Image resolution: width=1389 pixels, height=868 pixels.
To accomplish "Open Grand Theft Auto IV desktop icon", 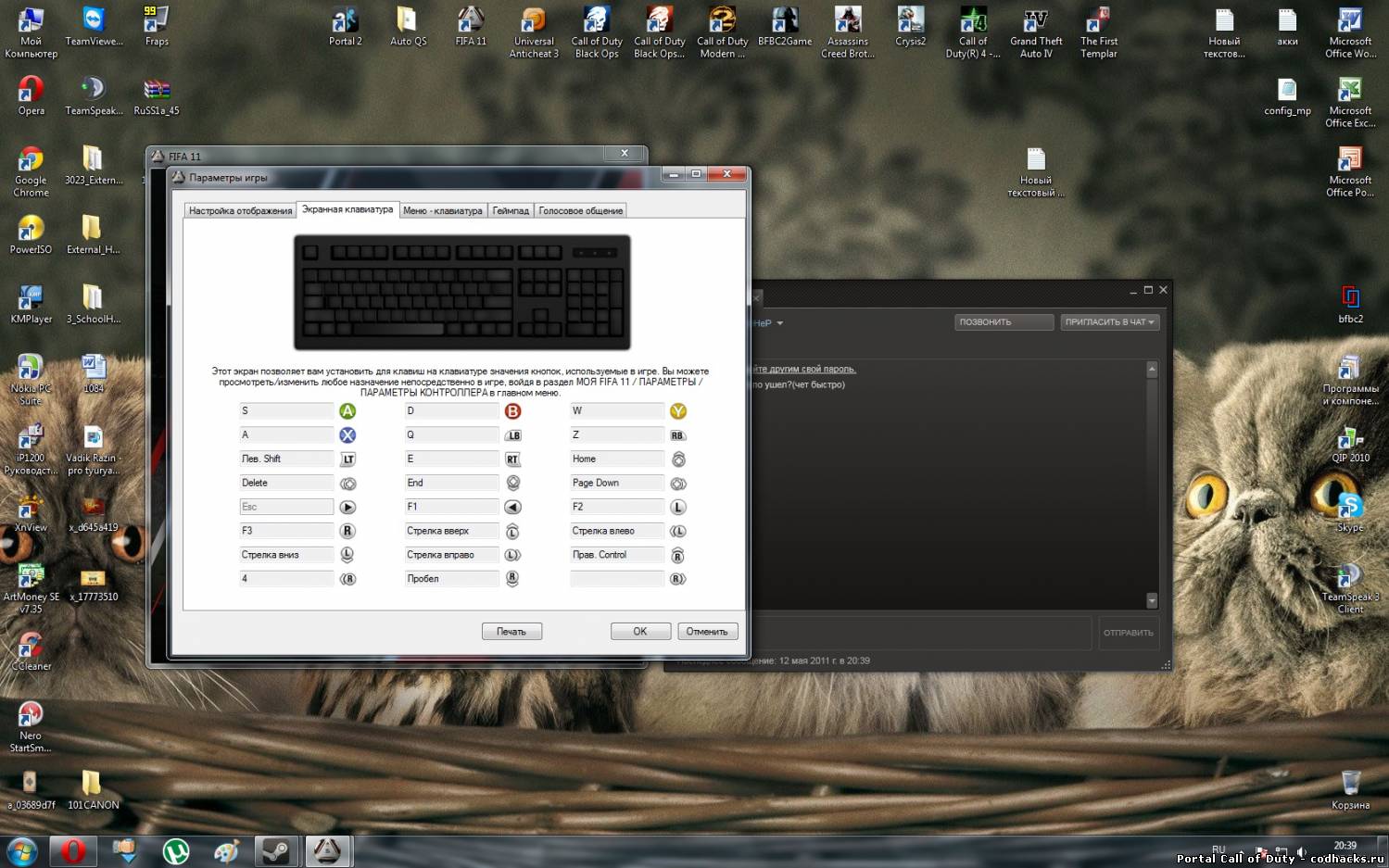I will pos(1036,33).
